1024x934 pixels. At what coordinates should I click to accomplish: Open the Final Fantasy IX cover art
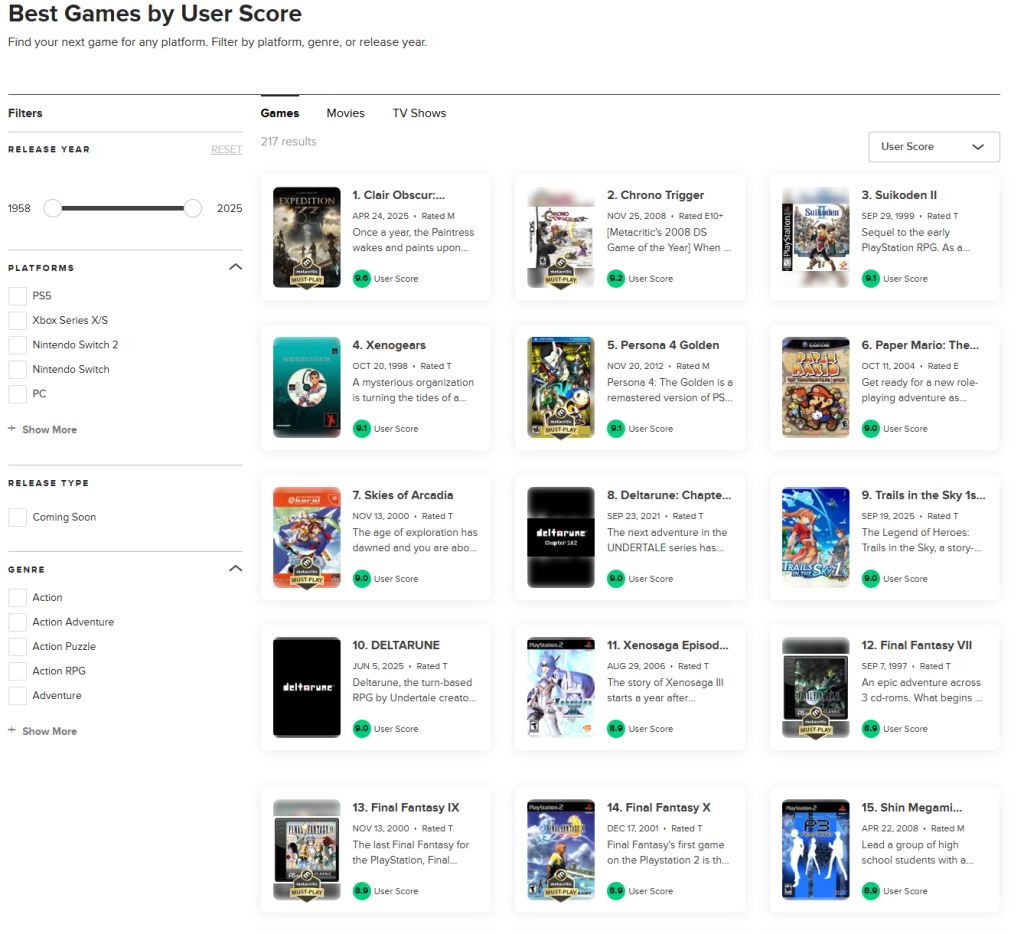coord(307,850)
